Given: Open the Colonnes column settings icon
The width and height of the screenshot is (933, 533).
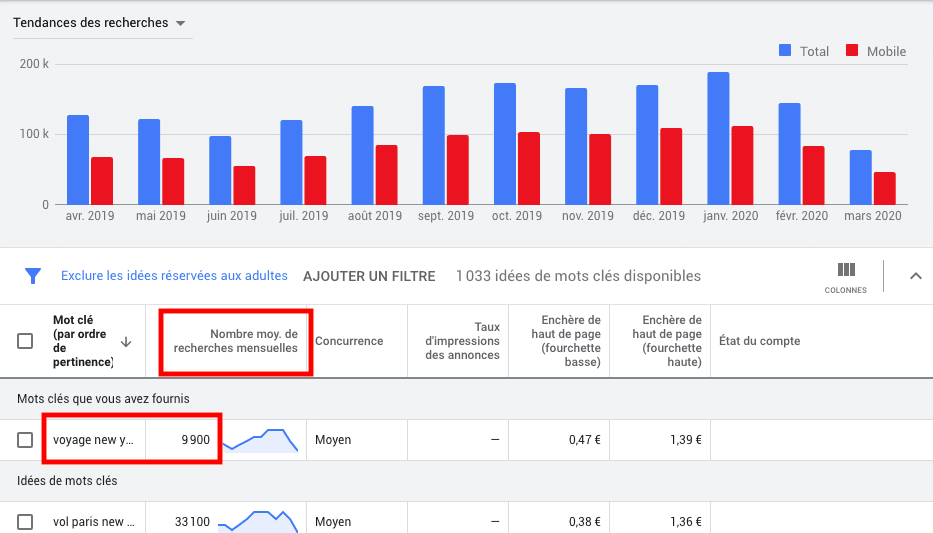Looking at the screenshot, I should 846,270.
